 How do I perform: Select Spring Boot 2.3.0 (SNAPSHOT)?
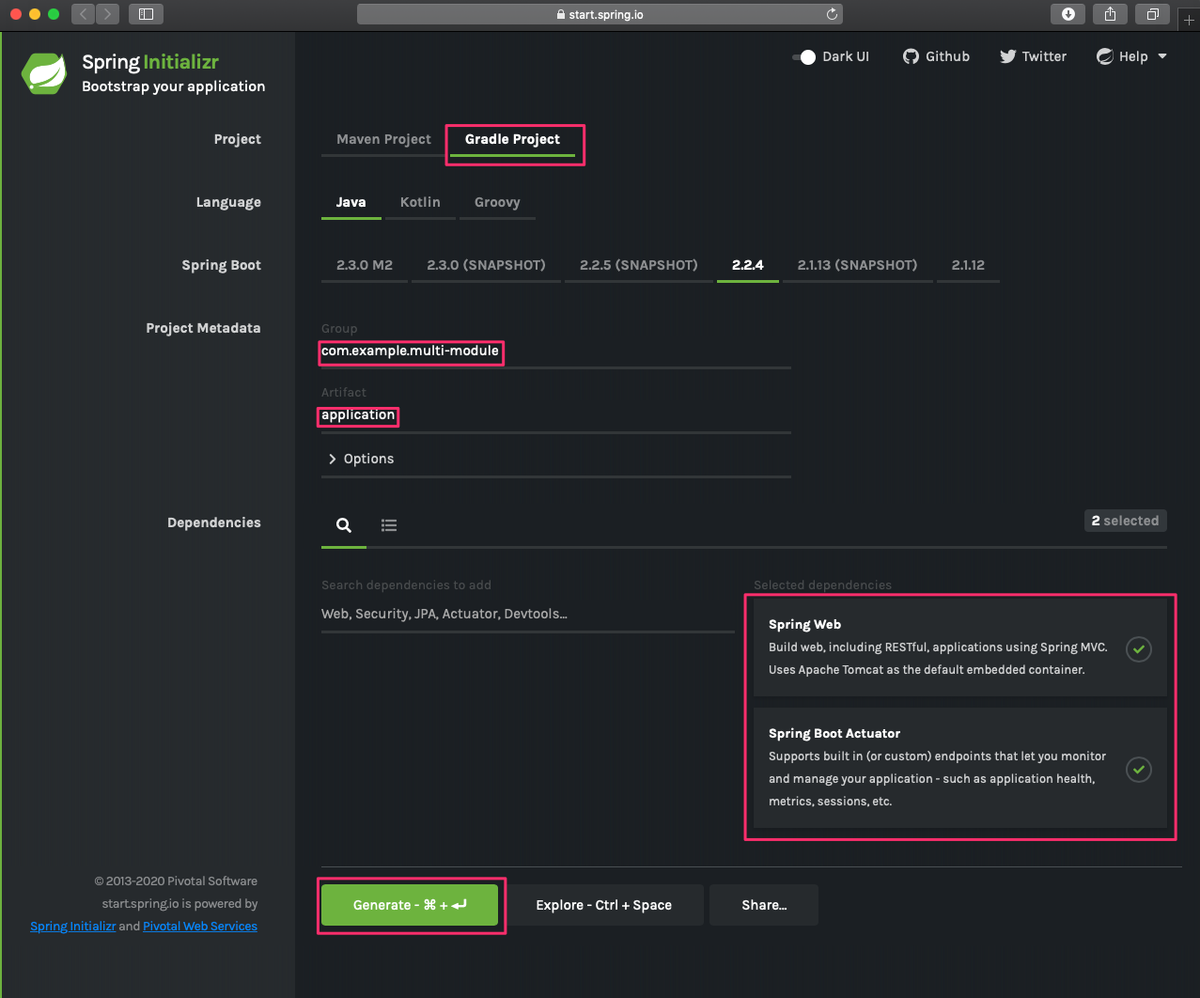486,265
